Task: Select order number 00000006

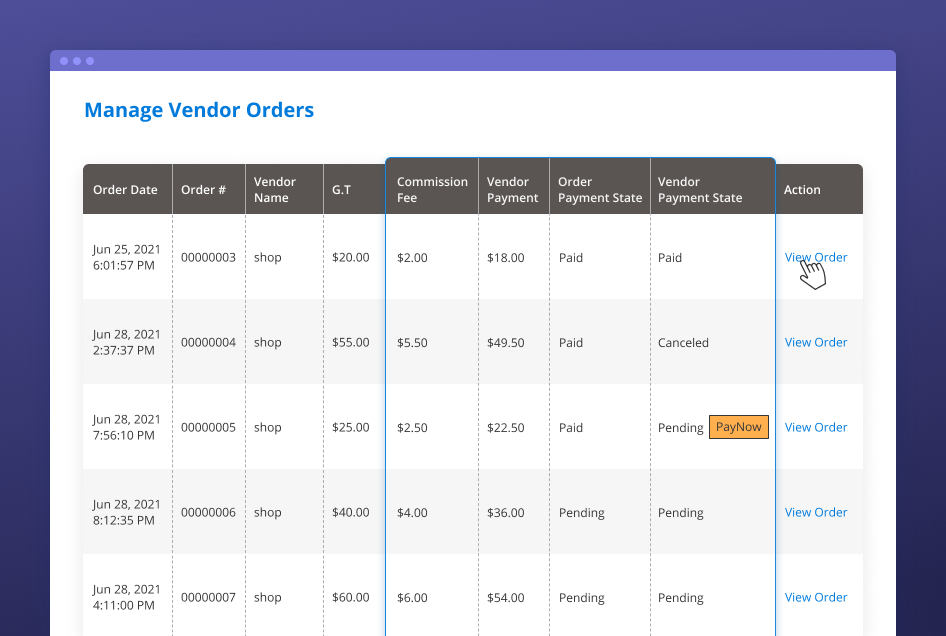Action: (x=208, y=512)
